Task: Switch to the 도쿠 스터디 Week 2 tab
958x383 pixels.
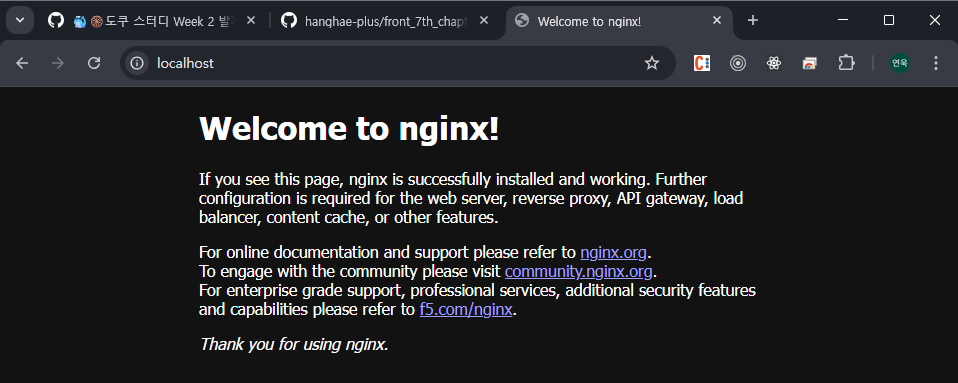Action: coord(153,21)
